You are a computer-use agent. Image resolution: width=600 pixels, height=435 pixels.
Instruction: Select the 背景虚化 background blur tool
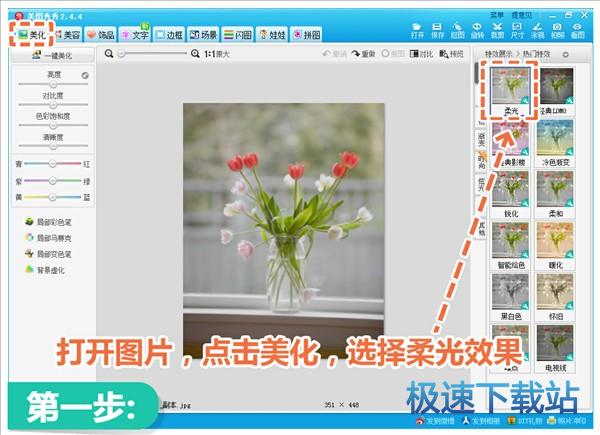pos(45,270)
